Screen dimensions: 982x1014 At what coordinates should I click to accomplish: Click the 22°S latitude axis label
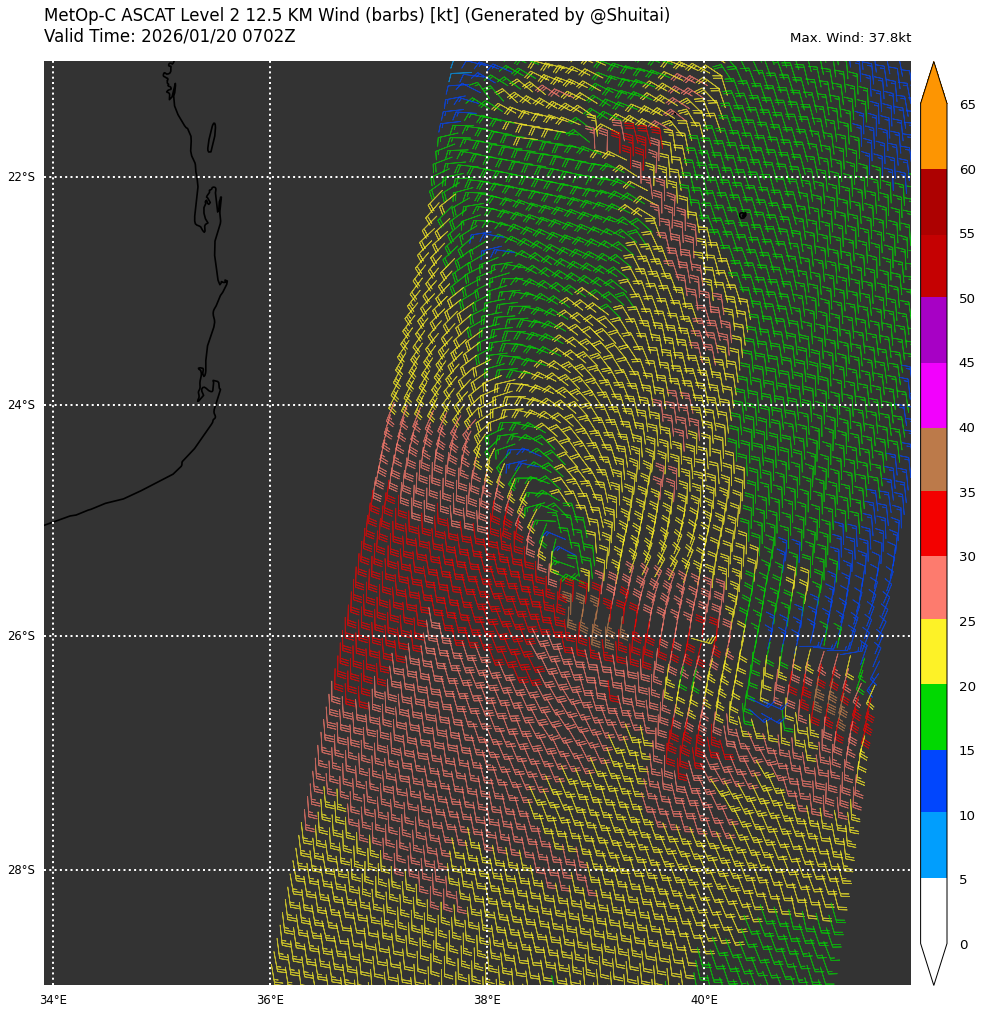tap(21, 177)
